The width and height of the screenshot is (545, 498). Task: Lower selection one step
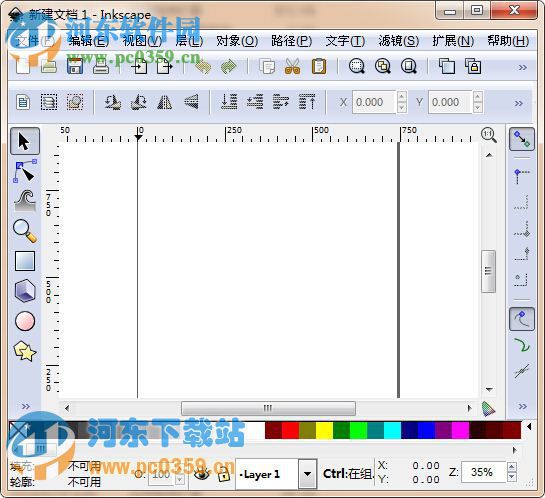click(255, 102)
